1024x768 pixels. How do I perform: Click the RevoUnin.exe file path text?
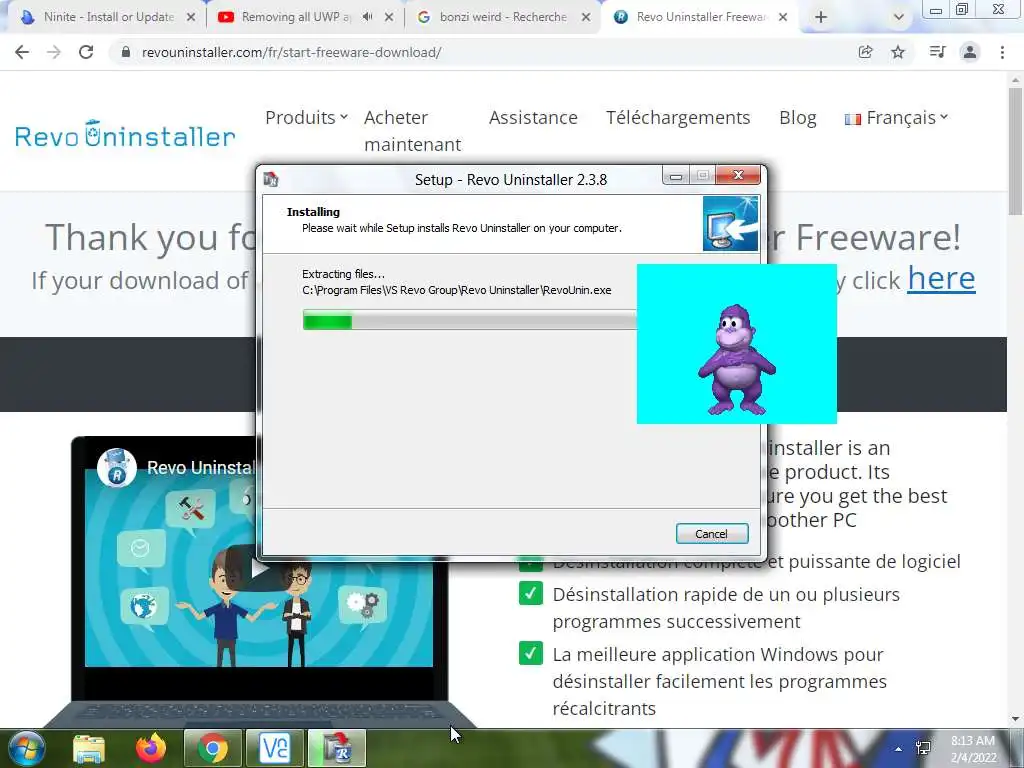coord(456,290)
